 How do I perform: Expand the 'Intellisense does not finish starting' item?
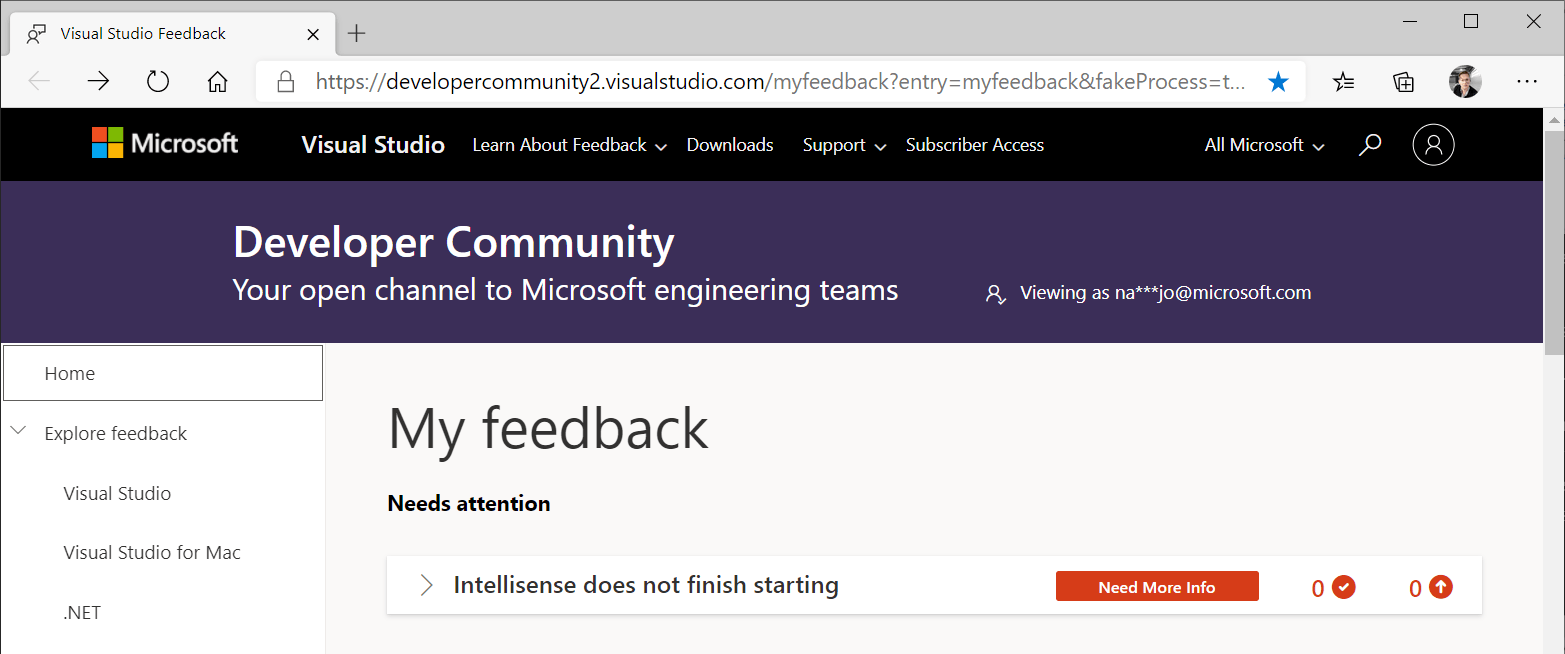click(426, 585)
